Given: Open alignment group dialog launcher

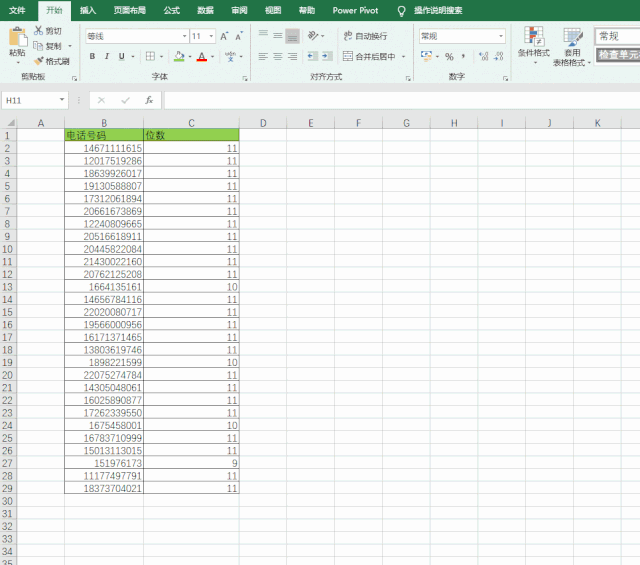Looking at the screenshot, I should click(408, 78).
